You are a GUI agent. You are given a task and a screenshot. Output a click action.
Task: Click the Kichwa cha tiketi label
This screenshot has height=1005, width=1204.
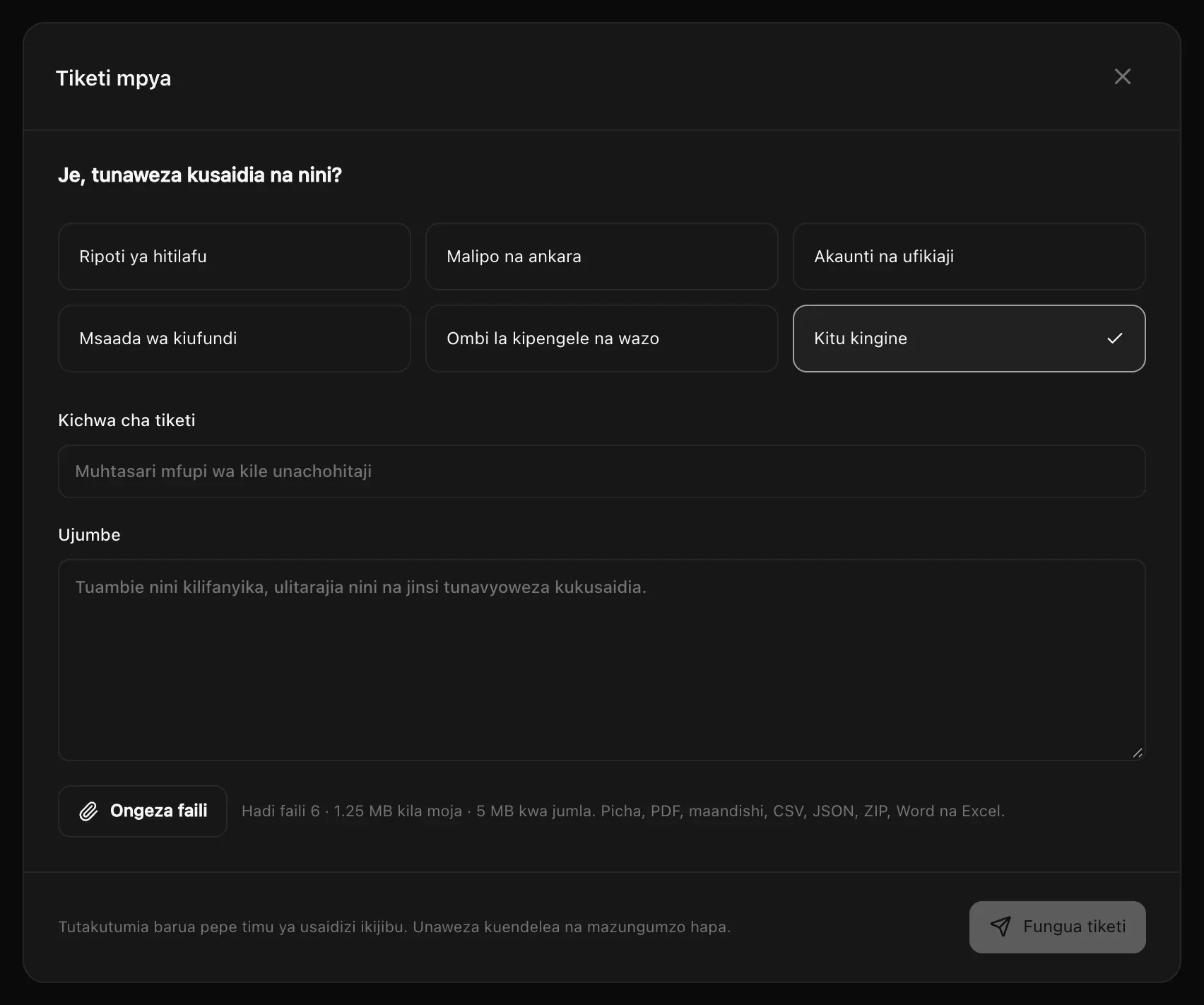(126, 421)
